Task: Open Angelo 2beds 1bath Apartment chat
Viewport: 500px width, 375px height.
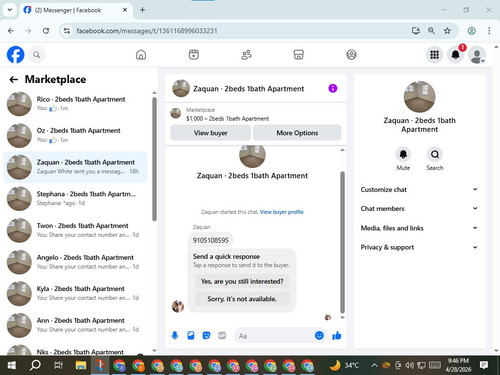Action: [x=75, y=262]
